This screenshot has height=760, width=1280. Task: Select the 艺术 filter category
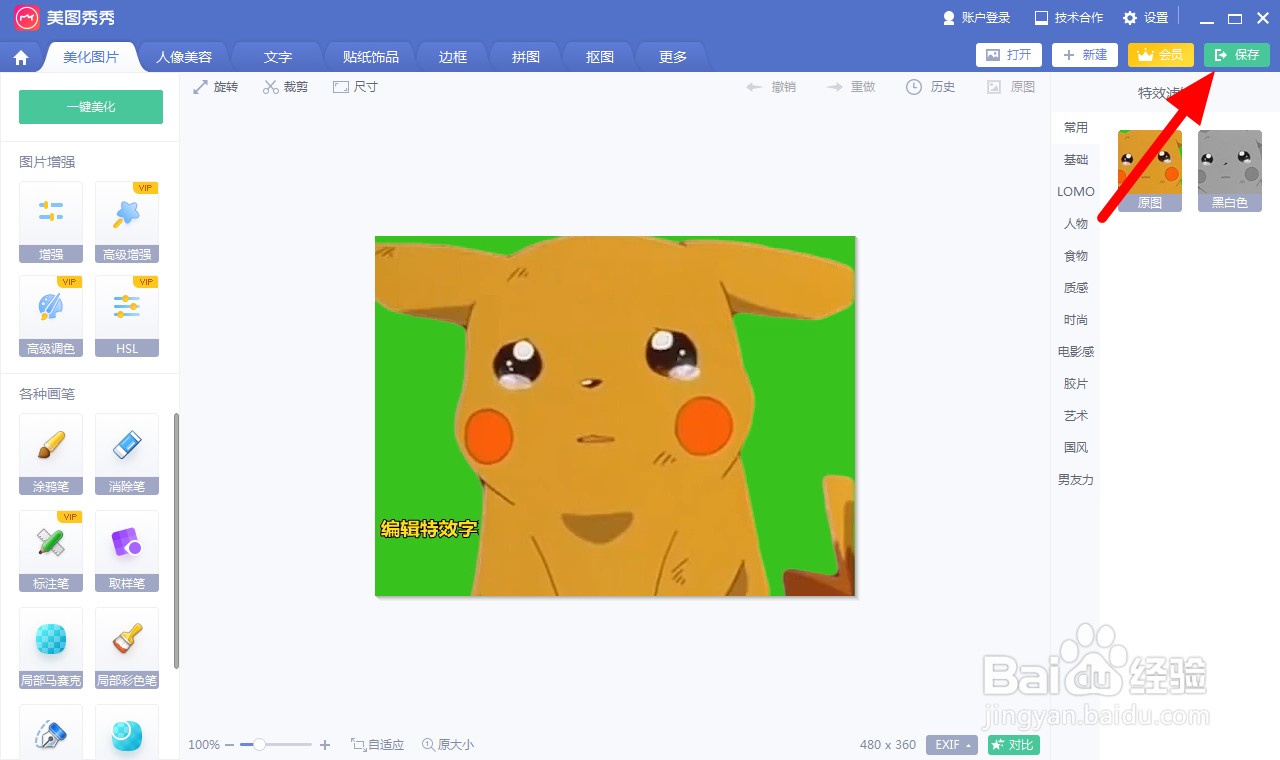(1076, 416)
